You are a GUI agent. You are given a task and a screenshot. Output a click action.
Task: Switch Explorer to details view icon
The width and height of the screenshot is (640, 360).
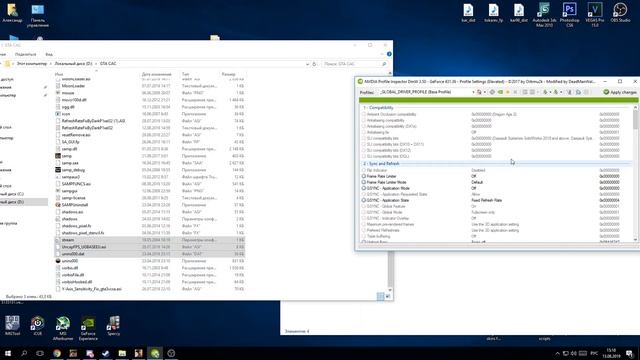pos(380,296)
